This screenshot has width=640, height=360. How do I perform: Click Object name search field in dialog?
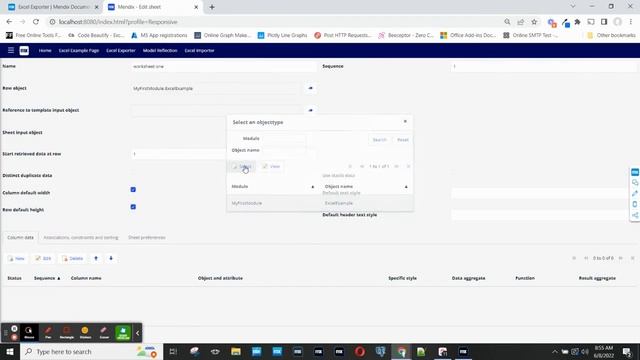[x=283, y=150]
